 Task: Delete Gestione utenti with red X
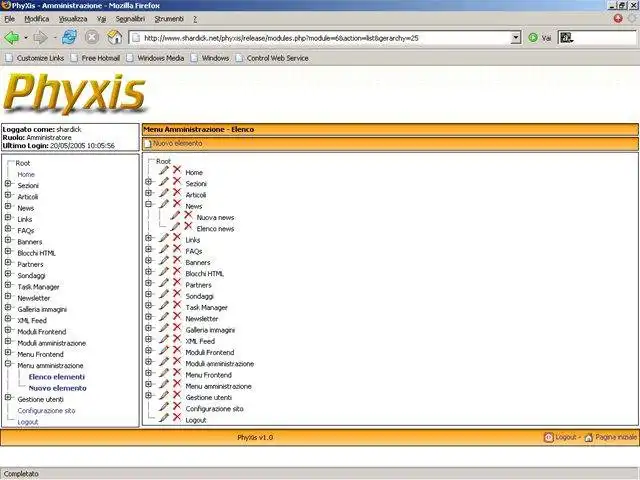click(x=177, y=395)
